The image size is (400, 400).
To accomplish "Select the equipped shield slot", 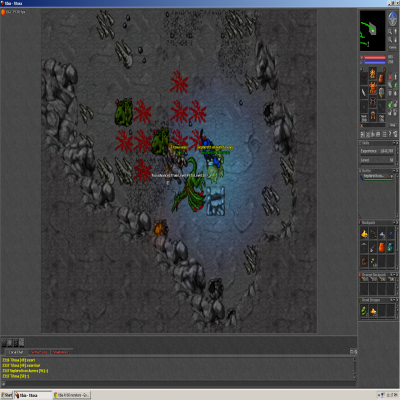I will coord(381,93).
